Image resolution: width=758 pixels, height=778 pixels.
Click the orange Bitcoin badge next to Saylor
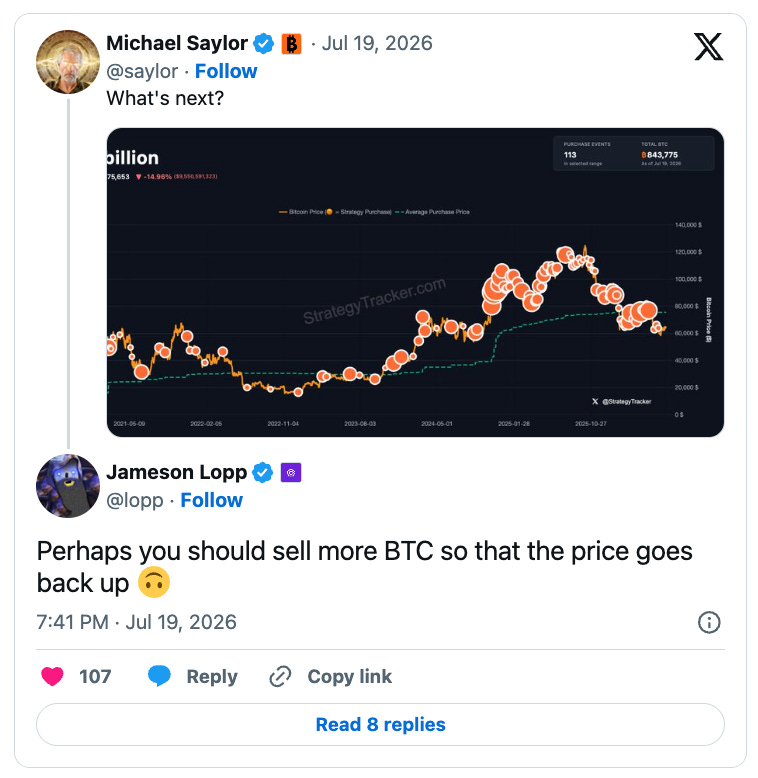[x=292, y=44]
